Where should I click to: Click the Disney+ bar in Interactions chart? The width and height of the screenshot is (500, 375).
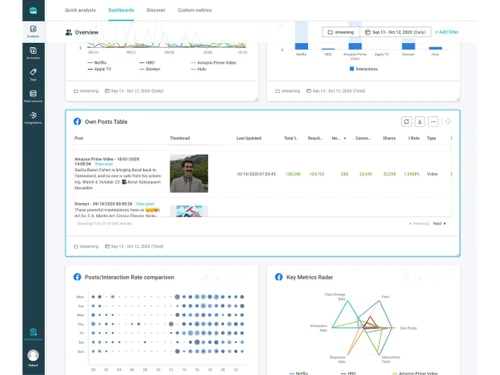coord(408,46)
